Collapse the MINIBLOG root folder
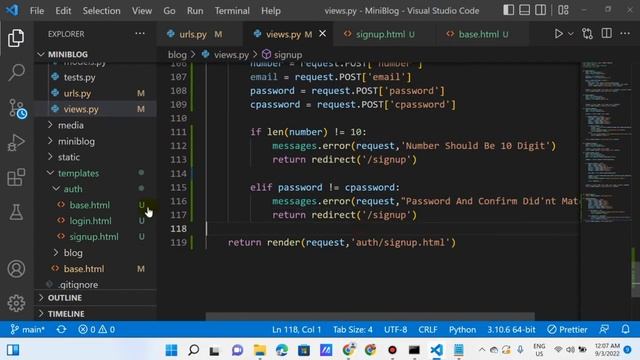640x360 pixels. click(x=96, y=54)
